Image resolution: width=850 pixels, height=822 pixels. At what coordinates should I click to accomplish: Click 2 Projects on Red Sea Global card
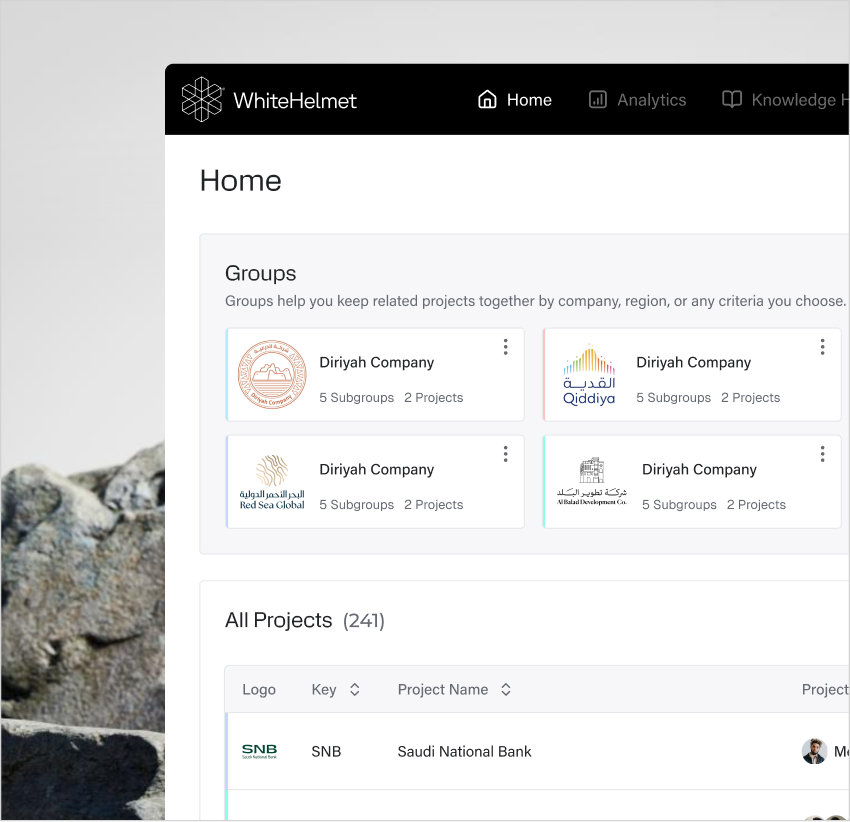point(434,505)
